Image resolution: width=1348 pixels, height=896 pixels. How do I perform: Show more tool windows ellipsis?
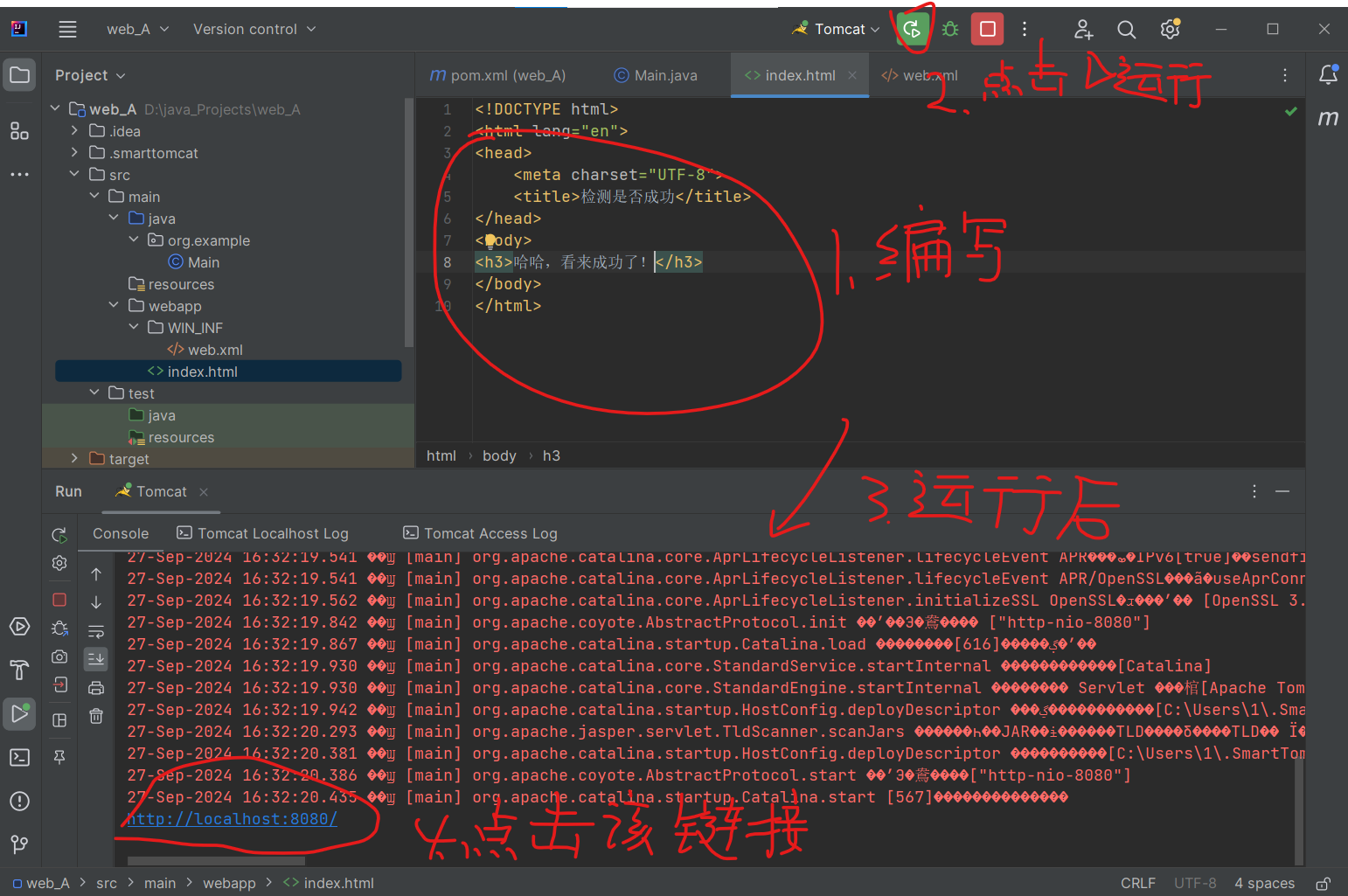(19, 174)
